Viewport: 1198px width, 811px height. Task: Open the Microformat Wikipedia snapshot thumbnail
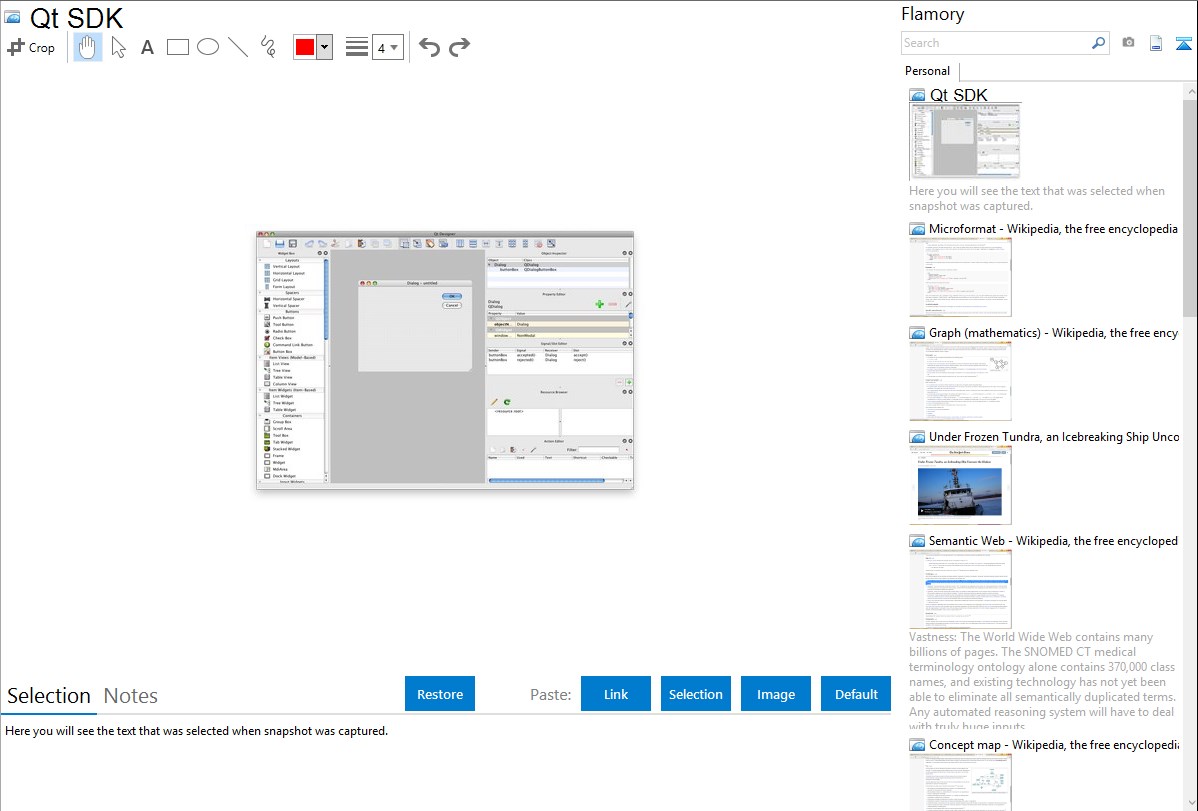(960, 277)
